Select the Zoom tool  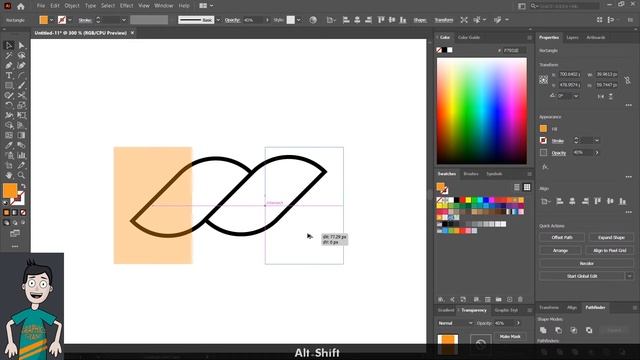point(21,176)
